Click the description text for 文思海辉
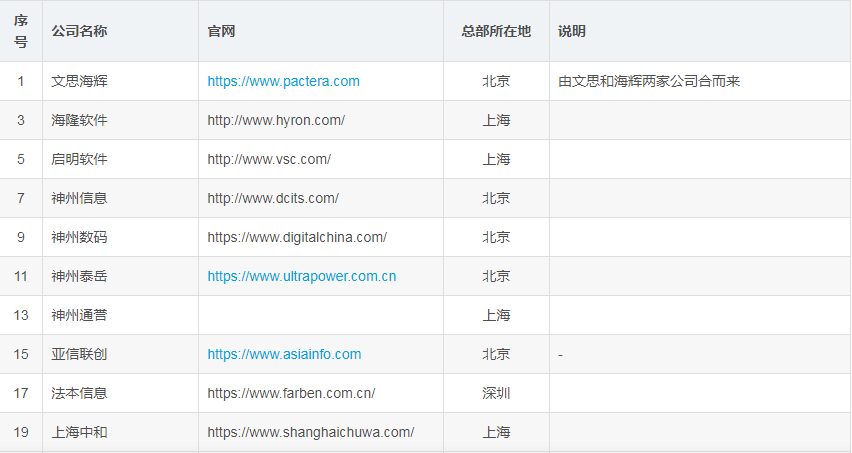Screen dimensions: 852x453 pyautogui.click(x=649, y=81)
